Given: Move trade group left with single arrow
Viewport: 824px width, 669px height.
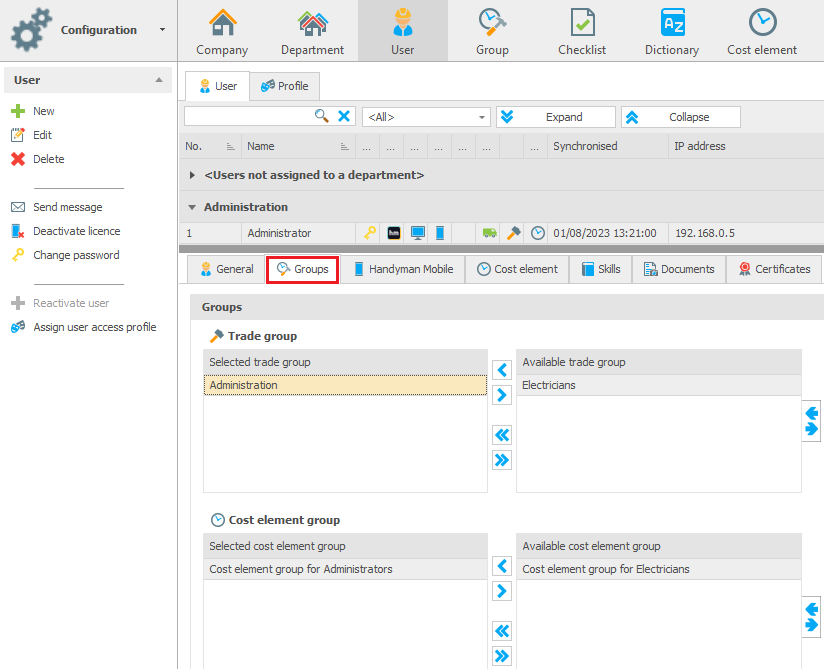Looking at the screenshot, I should tap(502, 370).
